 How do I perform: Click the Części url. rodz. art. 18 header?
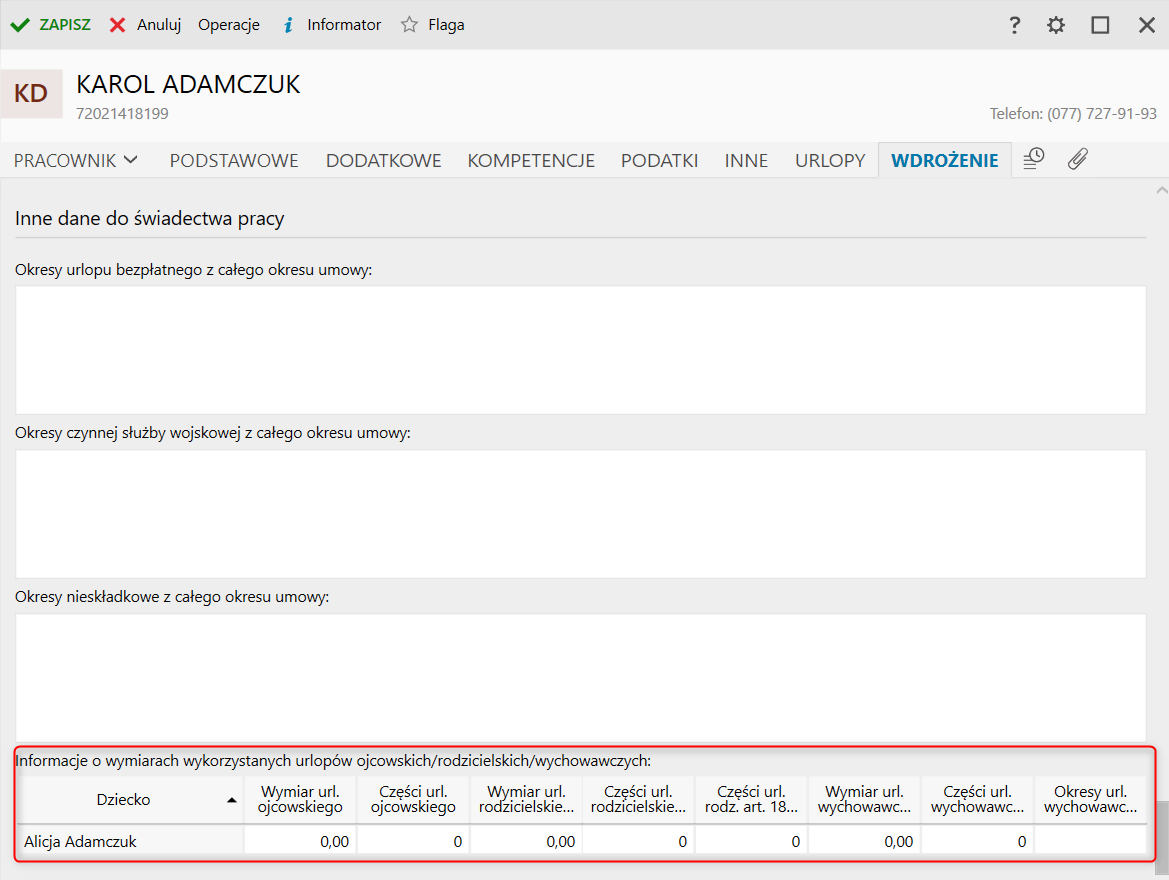[x=751, y=799]
